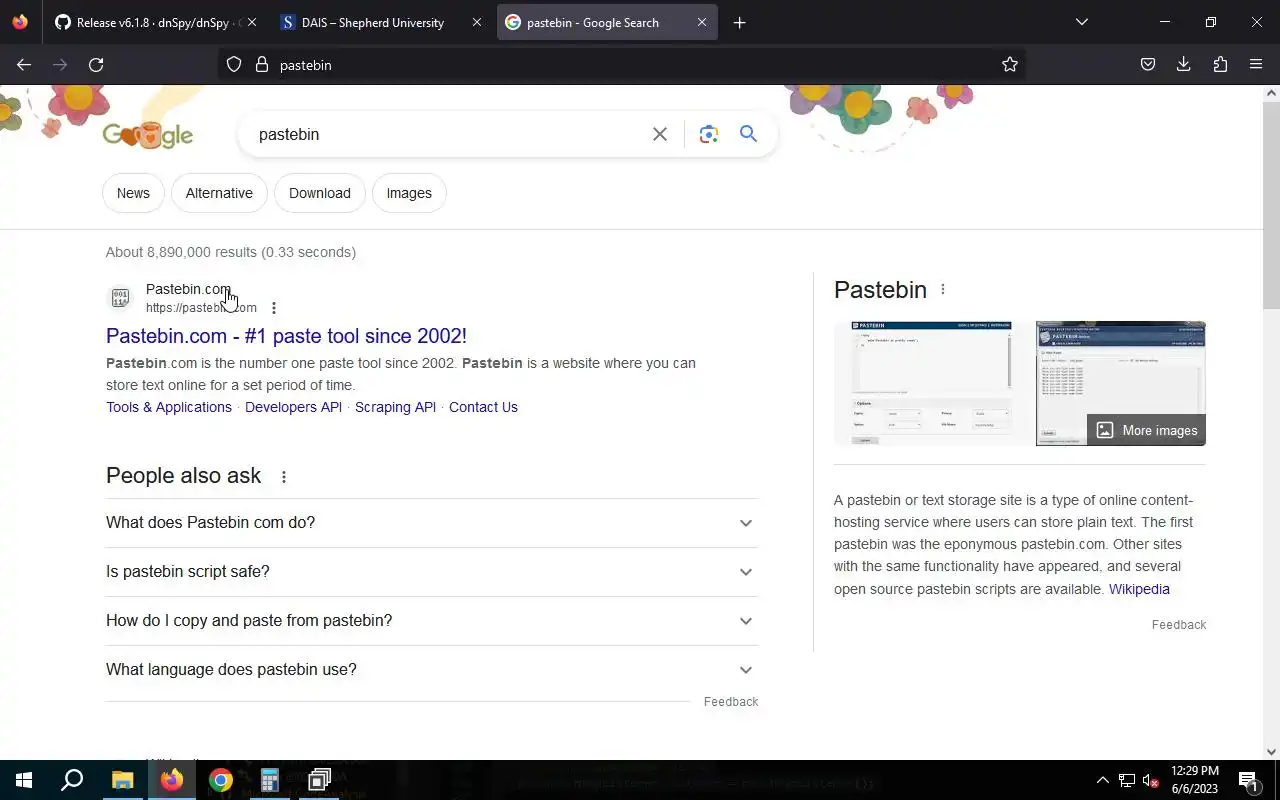
Task: Click the muted volume tray icon
Action: pos(1151,780)
